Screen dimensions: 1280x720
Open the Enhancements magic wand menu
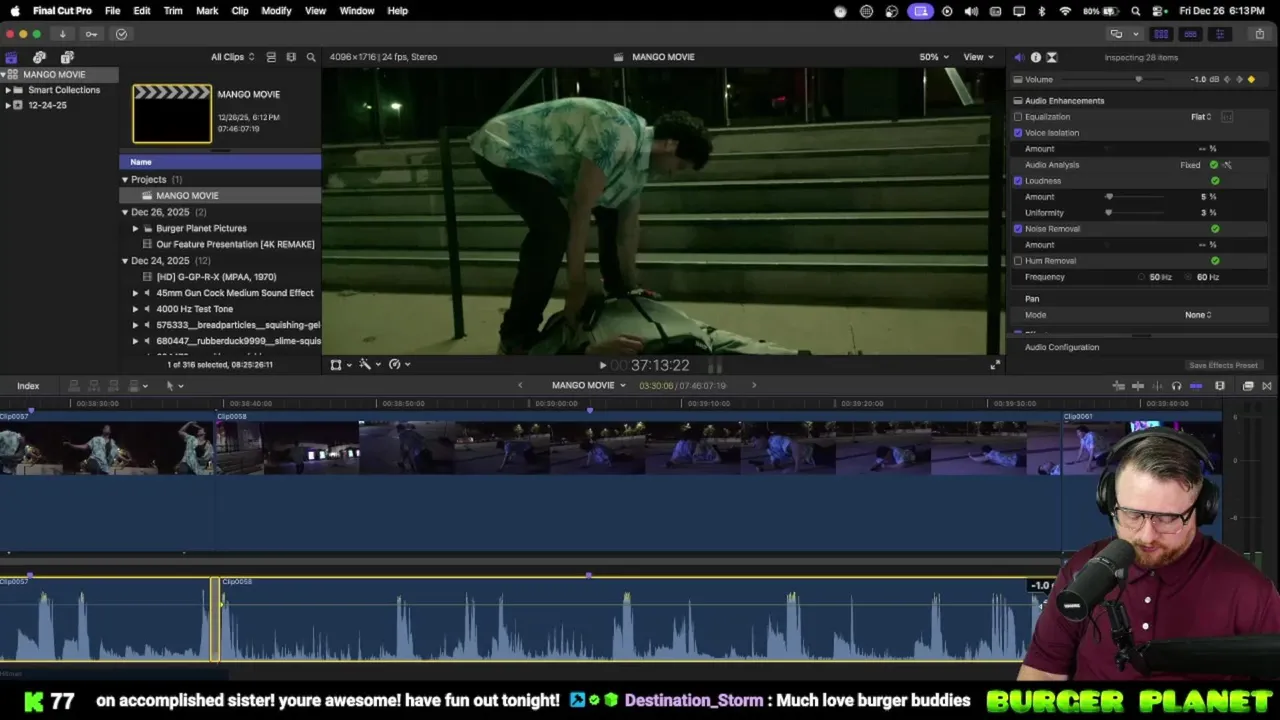pyautogui.click(x=369, y=365)
